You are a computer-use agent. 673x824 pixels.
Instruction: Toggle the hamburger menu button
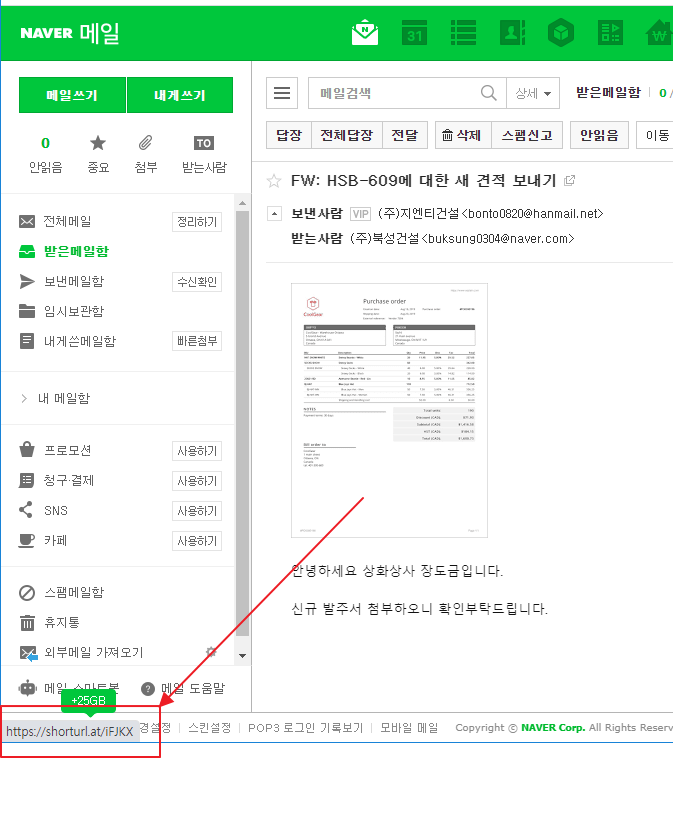point(282,94)
